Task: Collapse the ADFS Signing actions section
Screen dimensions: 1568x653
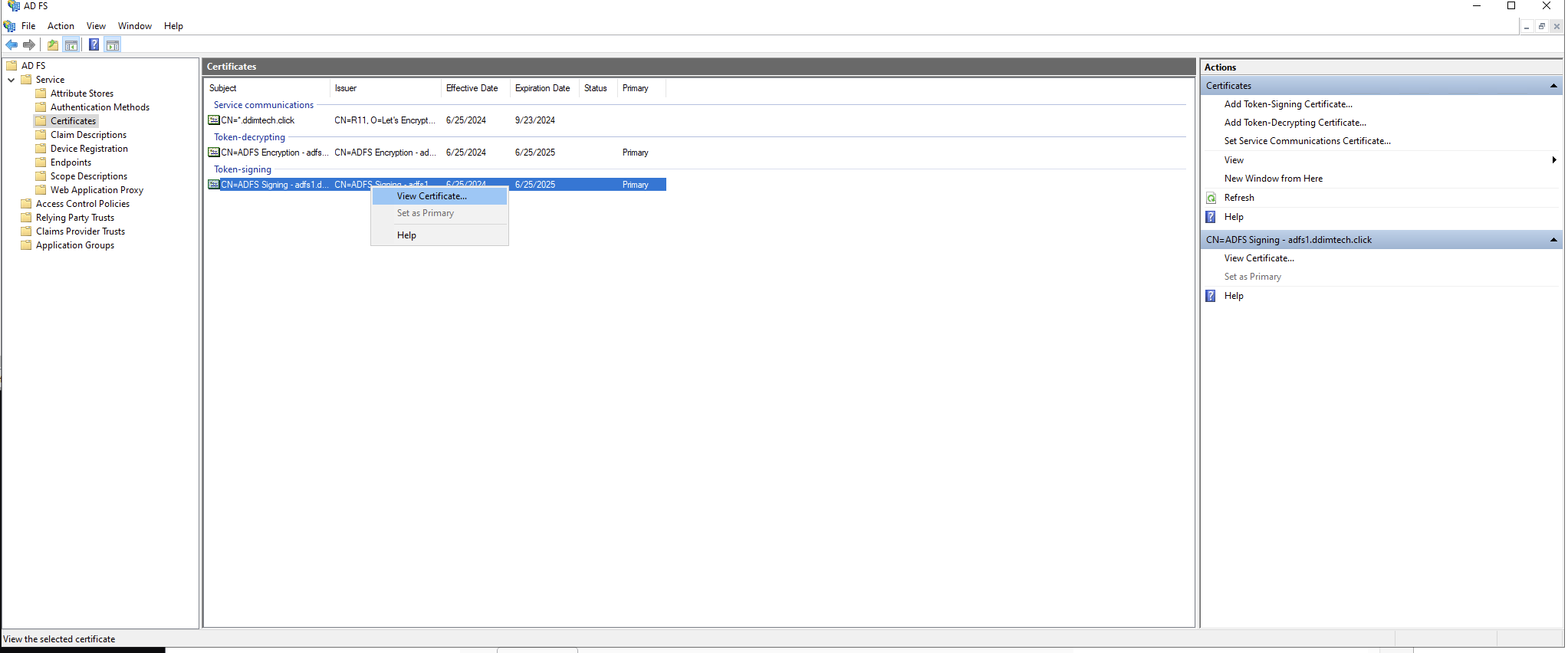Action: pyautogui.click(x=1553, y=240)
